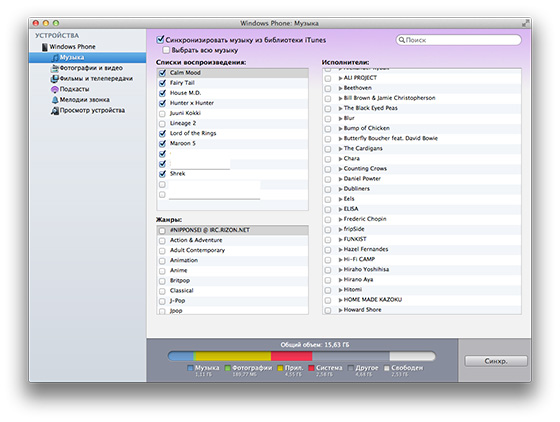This screenshot has height=422, width=560.
Task: Select Adult Contemporary genre row
Action: [x=232, y=250]
